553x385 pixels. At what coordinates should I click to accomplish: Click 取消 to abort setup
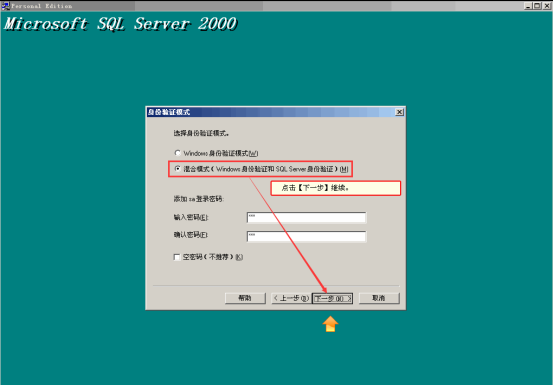coord(379,298)
